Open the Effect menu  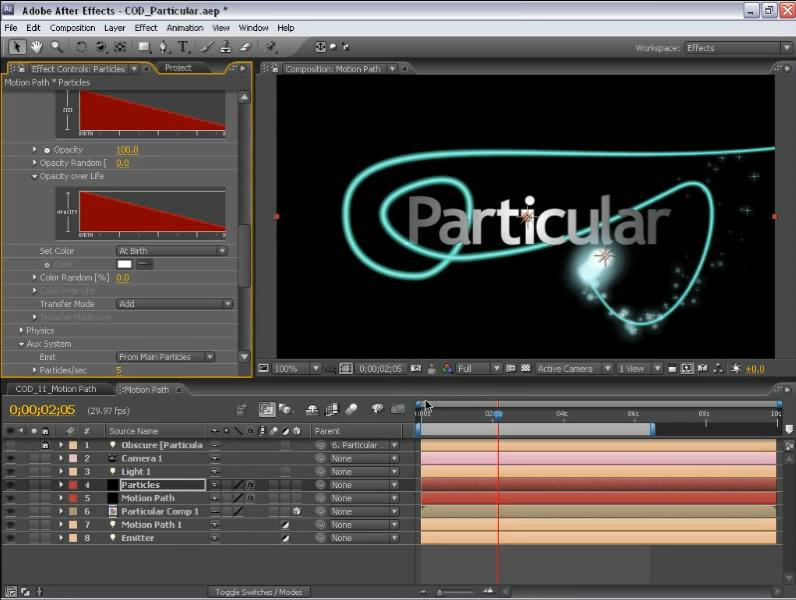click(146, 28)
